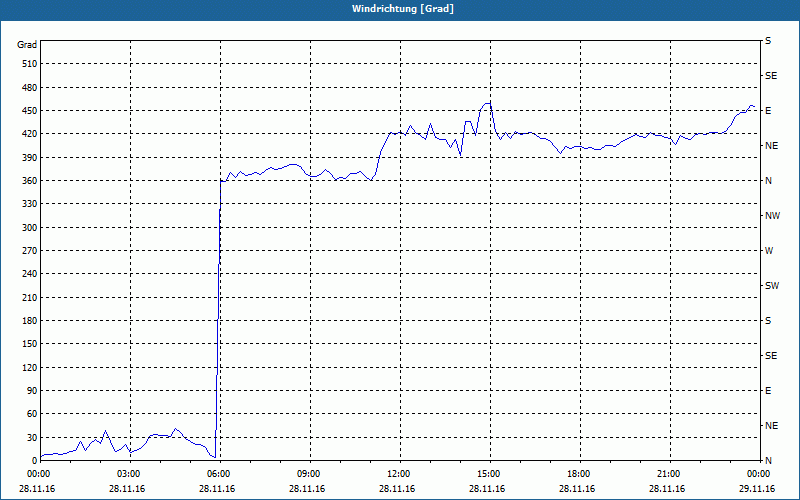Select the 'W' compass direction label
This screenshot has height=500, width=800.
(769, 251)
